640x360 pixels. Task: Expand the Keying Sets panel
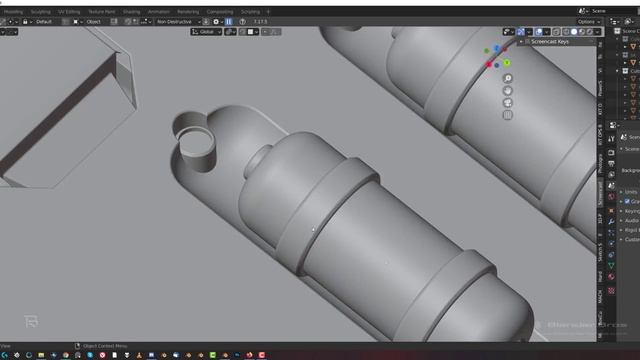[629, 211]
